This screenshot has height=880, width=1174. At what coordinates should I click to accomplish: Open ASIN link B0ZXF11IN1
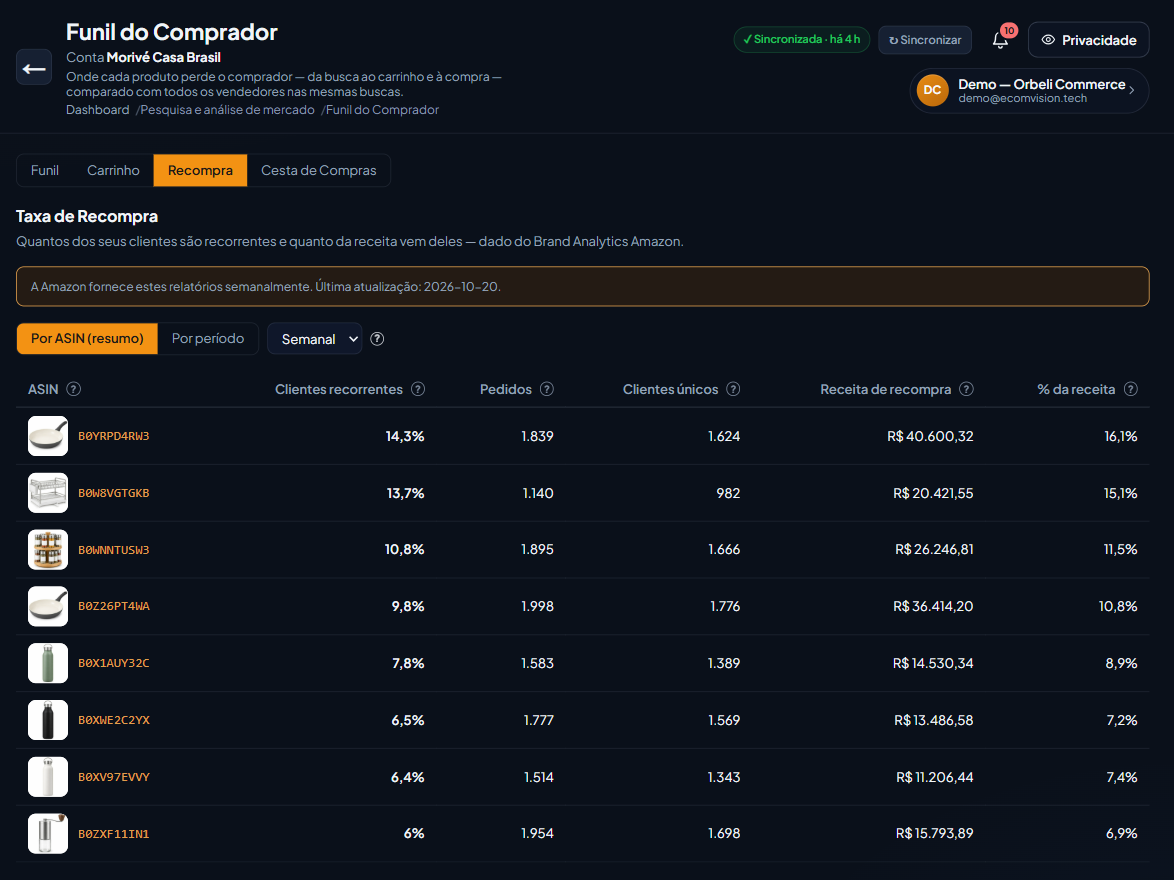click(114, 834)
